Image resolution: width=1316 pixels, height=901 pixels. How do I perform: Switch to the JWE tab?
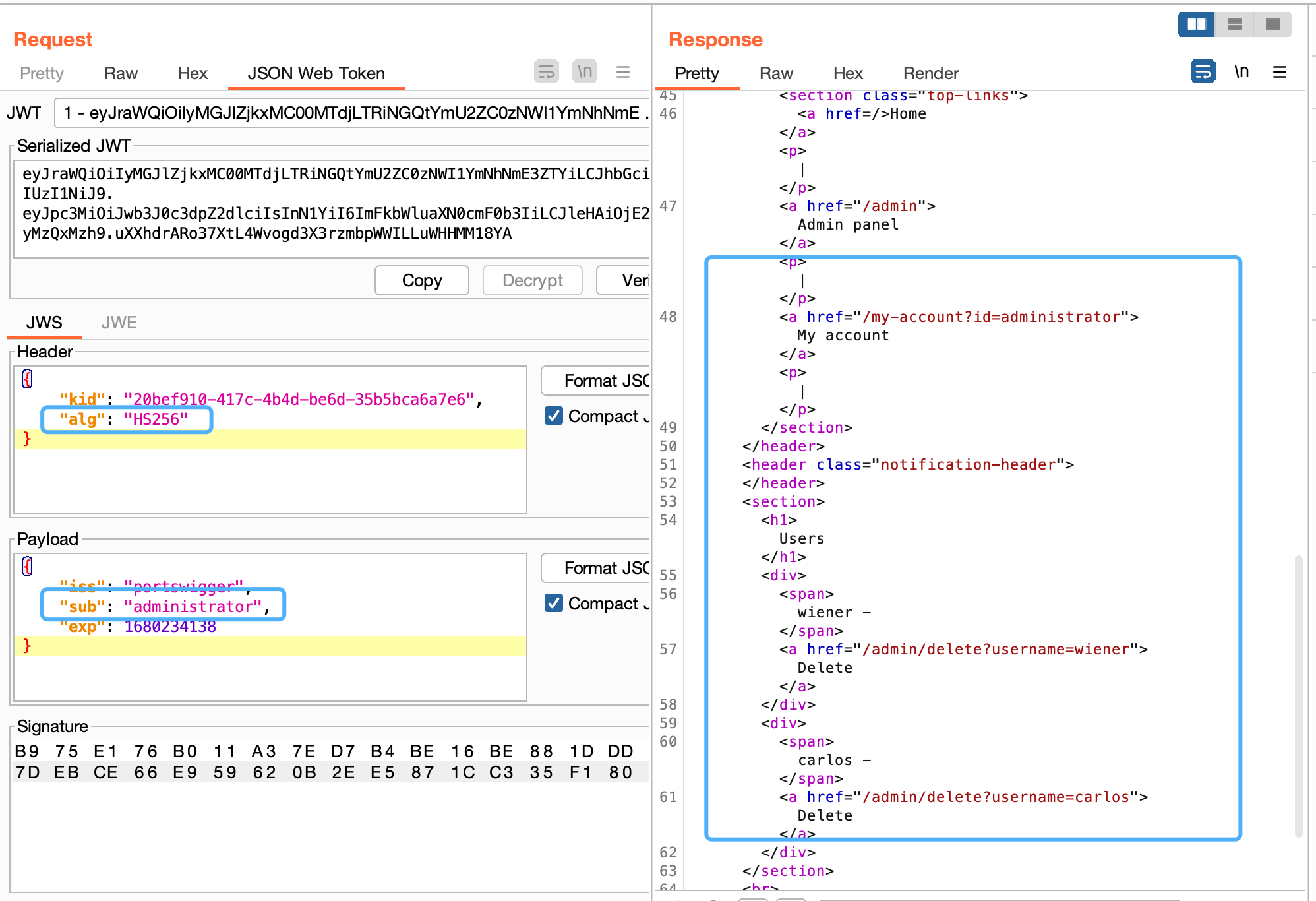click(119, 323)
